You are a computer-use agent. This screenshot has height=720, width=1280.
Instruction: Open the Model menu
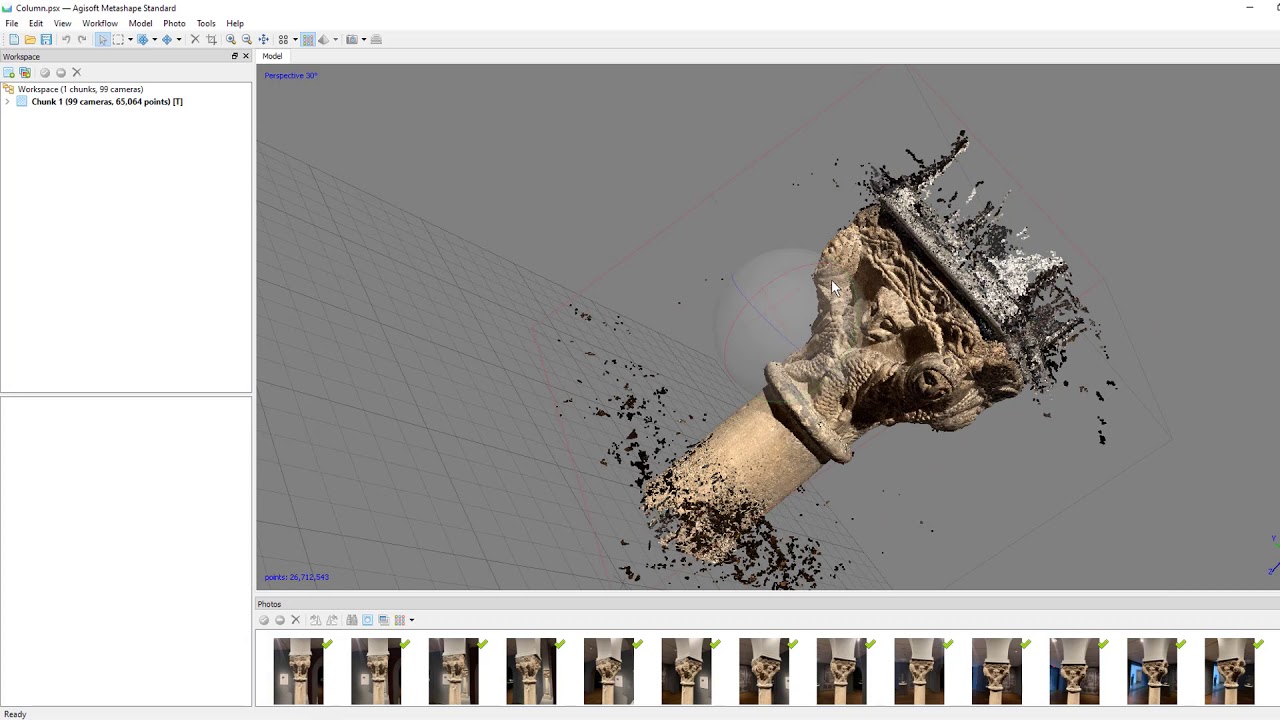(140, 23)
